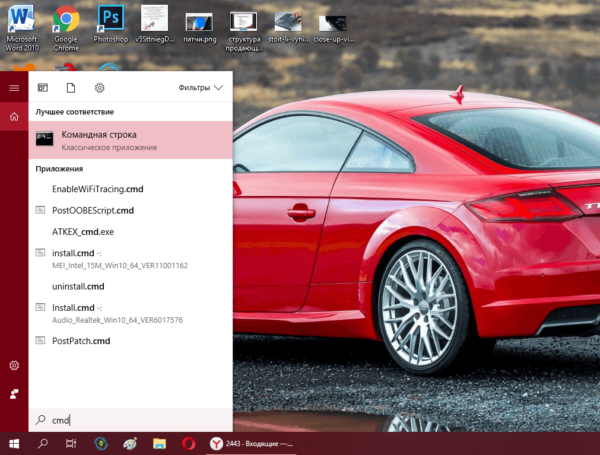The image size is (600, 455).
Task: Filter search results by settings
Action: (99, 88)
